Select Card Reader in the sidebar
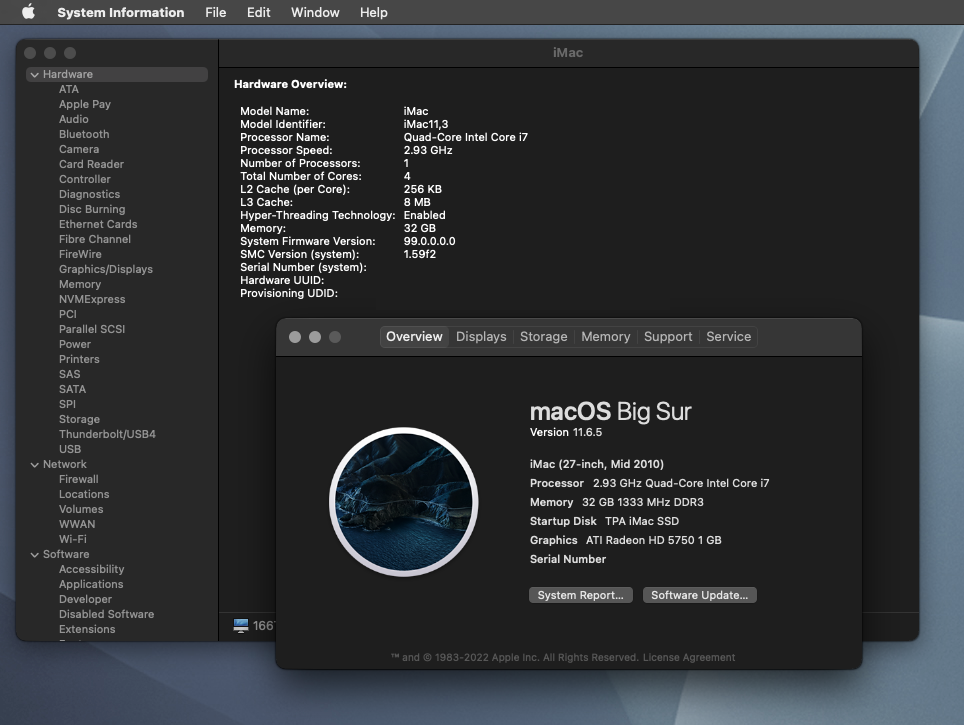Screen dimensions: 964x725 91,164
